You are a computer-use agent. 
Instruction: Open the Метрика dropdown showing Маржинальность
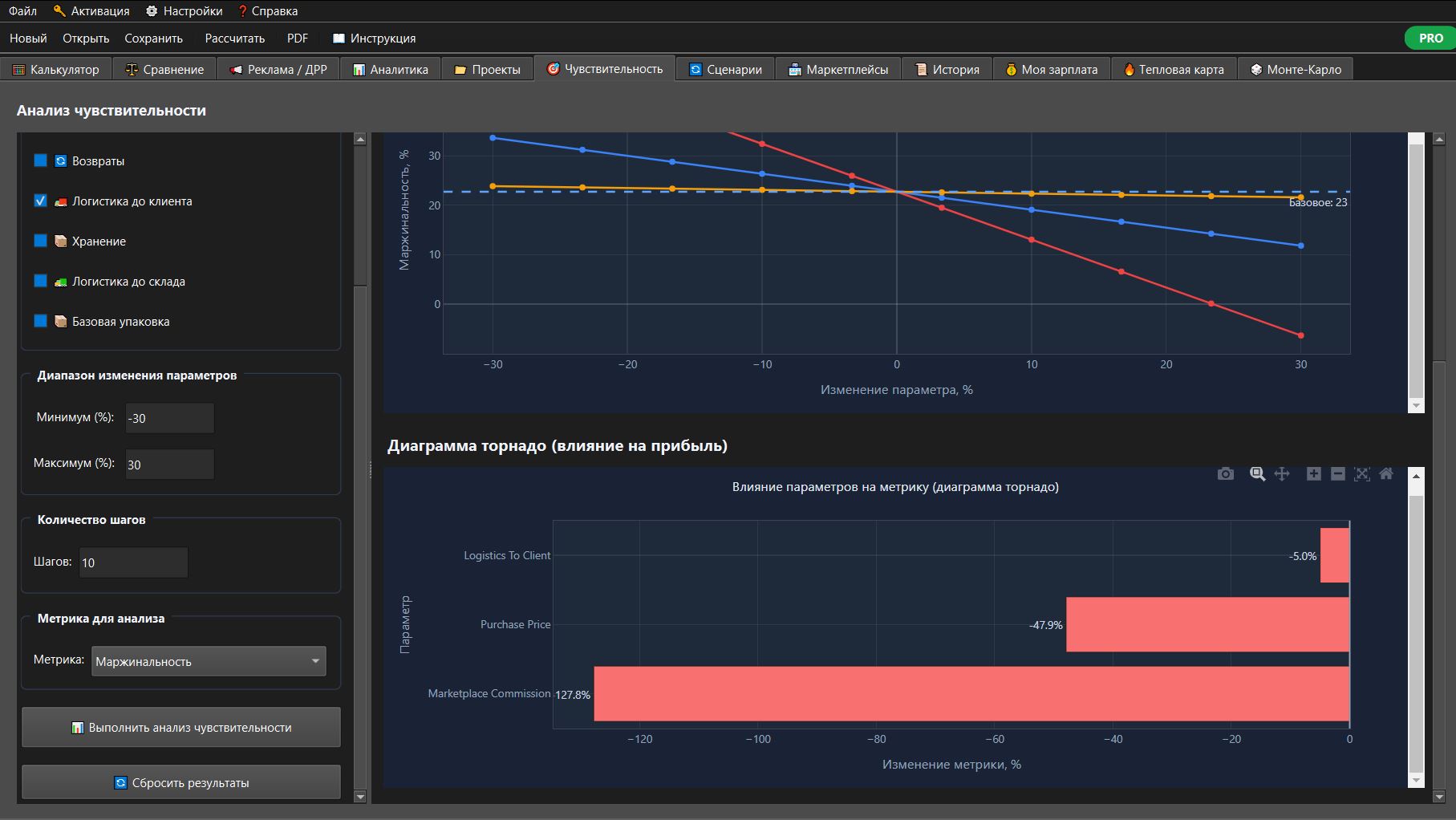(x=209, y=661)
